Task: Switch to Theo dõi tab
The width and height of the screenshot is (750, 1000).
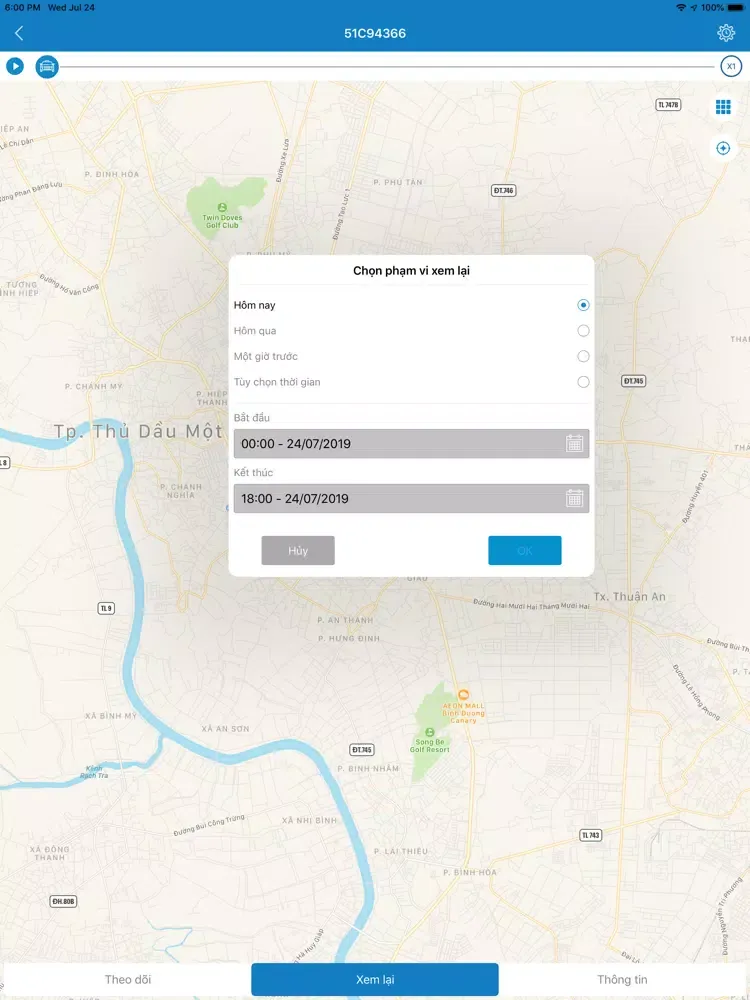Action: tap(128, 979)
